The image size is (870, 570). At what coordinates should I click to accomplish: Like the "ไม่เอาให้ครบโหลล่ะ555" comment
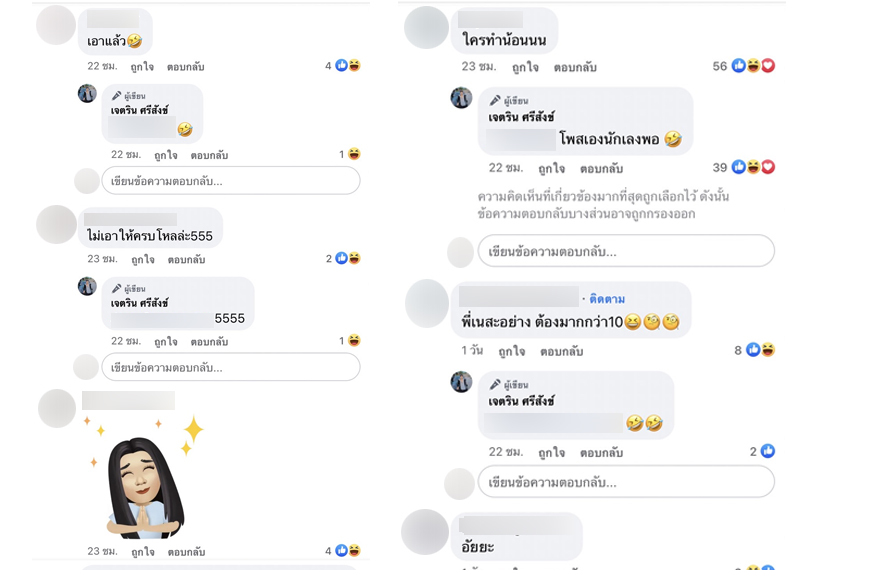pos(143,259)
